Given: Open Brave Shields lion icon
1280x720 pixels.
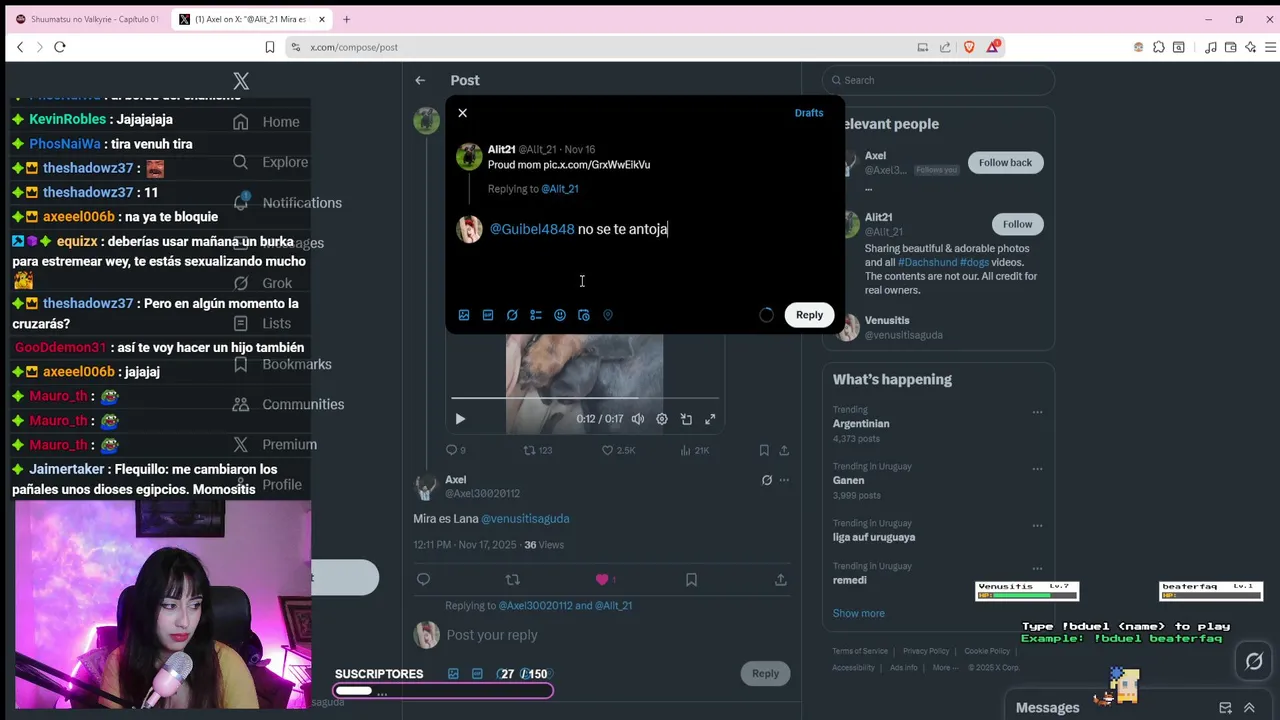Looking at the screenshot, I should [x=969, y=47].
